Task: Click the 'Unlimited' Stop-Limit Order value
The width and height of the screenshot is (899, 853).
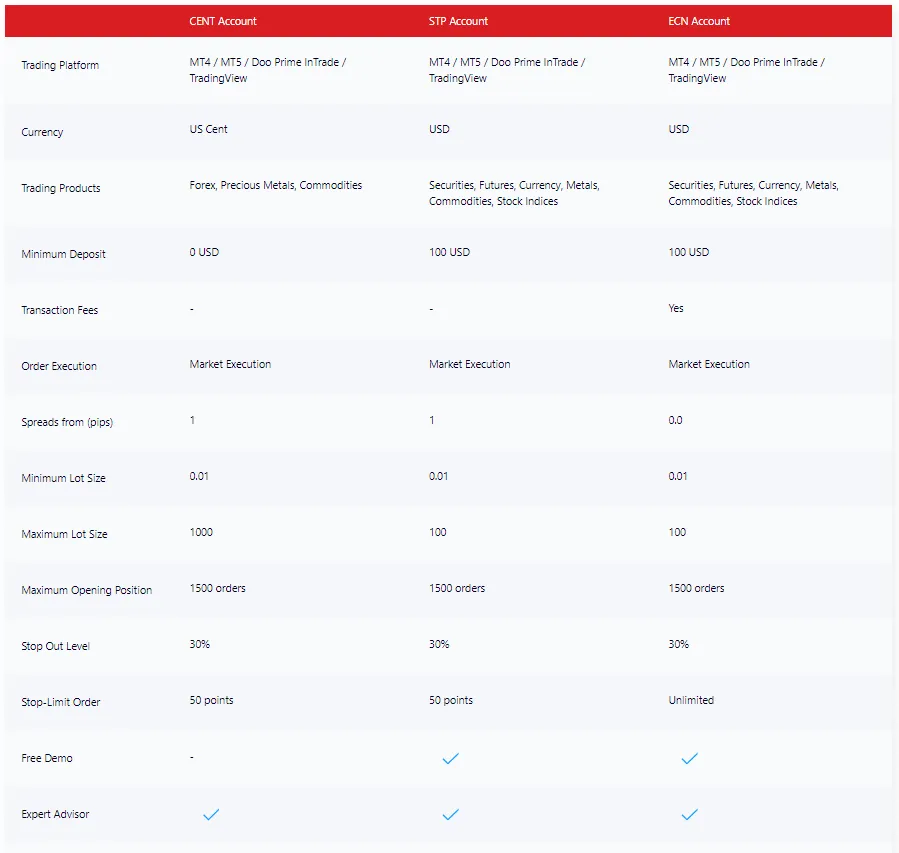Action: point(691,700)
